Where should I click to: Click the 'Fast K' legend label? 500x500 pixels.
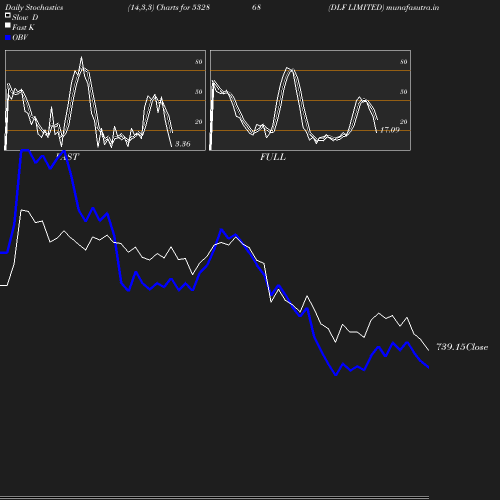click(x=23, y=27)
